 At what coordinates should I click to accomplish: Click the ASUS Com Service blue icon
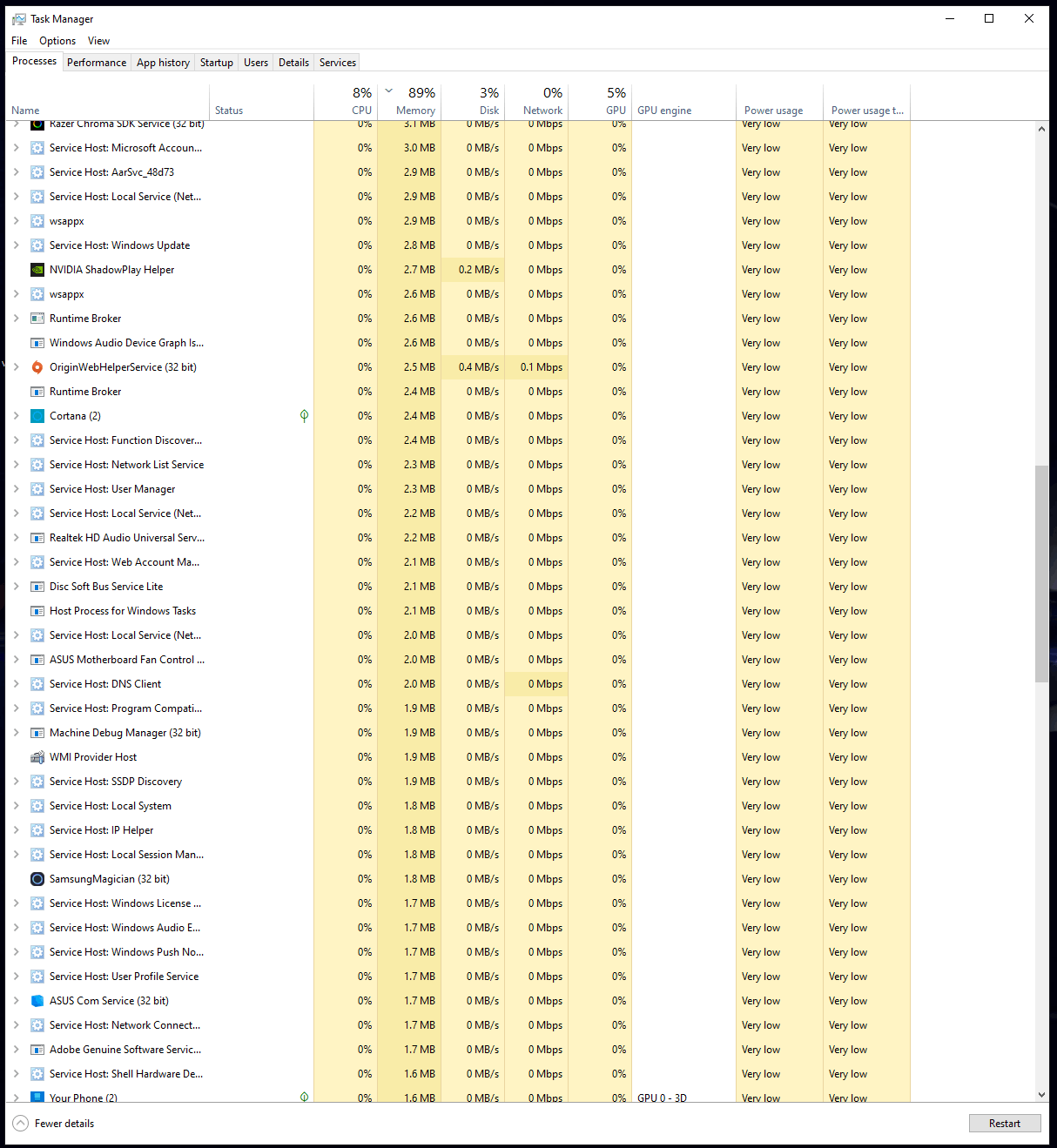(x=37, y=1001)
